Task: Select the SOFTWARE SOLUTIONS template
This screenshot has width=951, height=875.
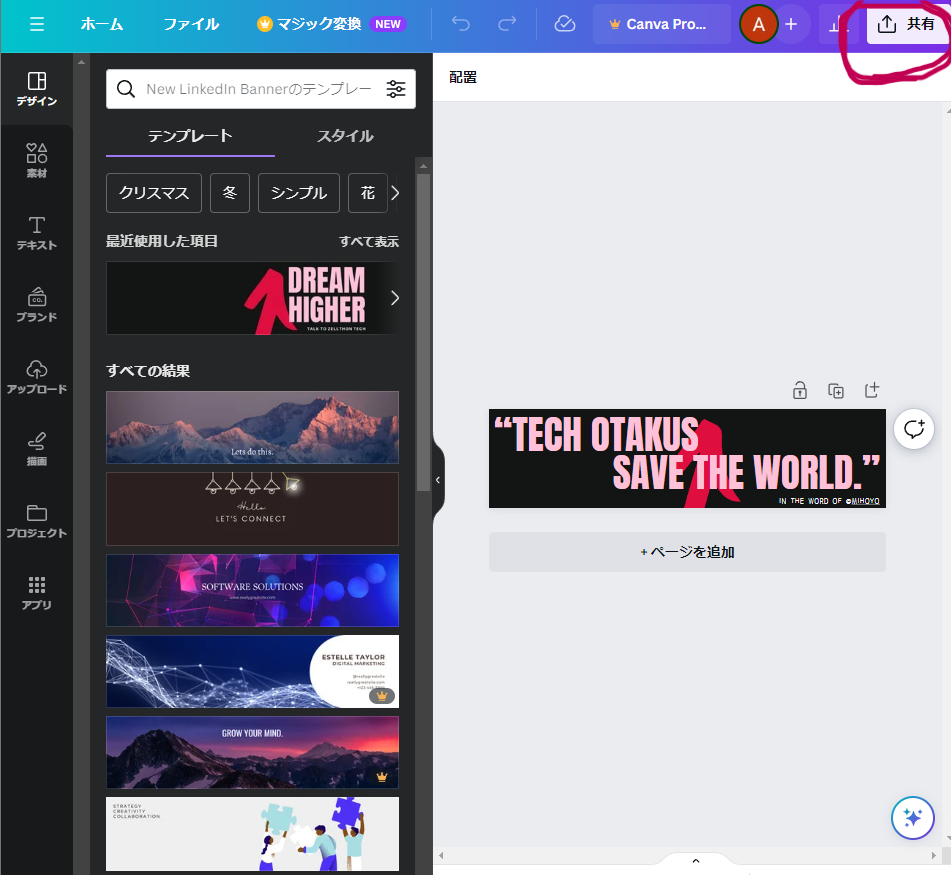Action: (252, 590)
